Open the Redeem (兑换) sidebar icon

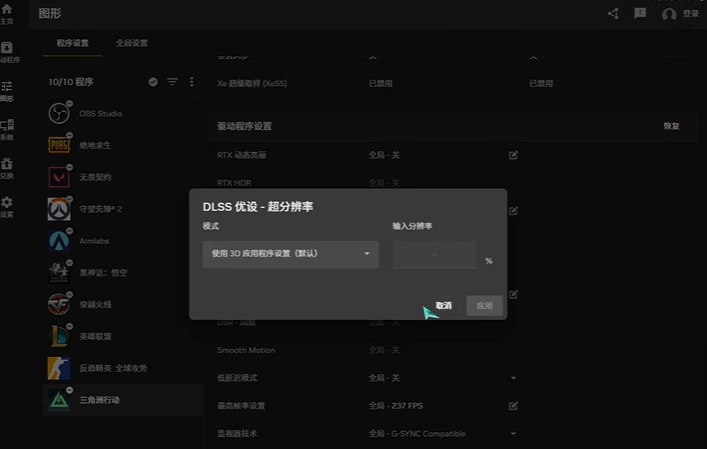point(7,165)
